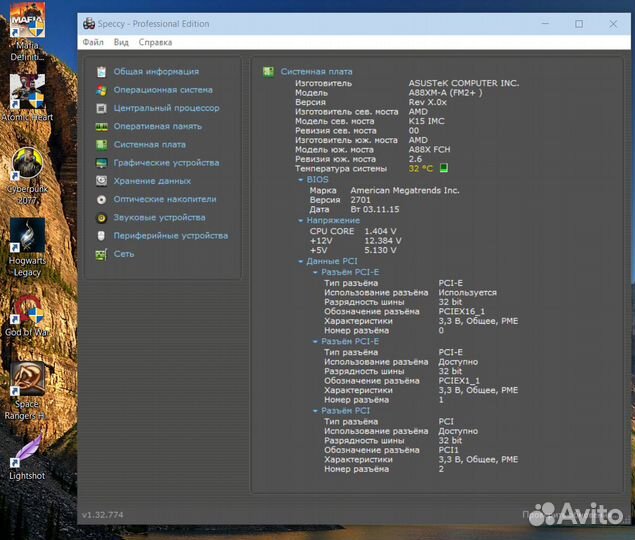Launch the Lightshot desktop shortcut
This screenshot has height=540, width=635.
pos(28,458)
